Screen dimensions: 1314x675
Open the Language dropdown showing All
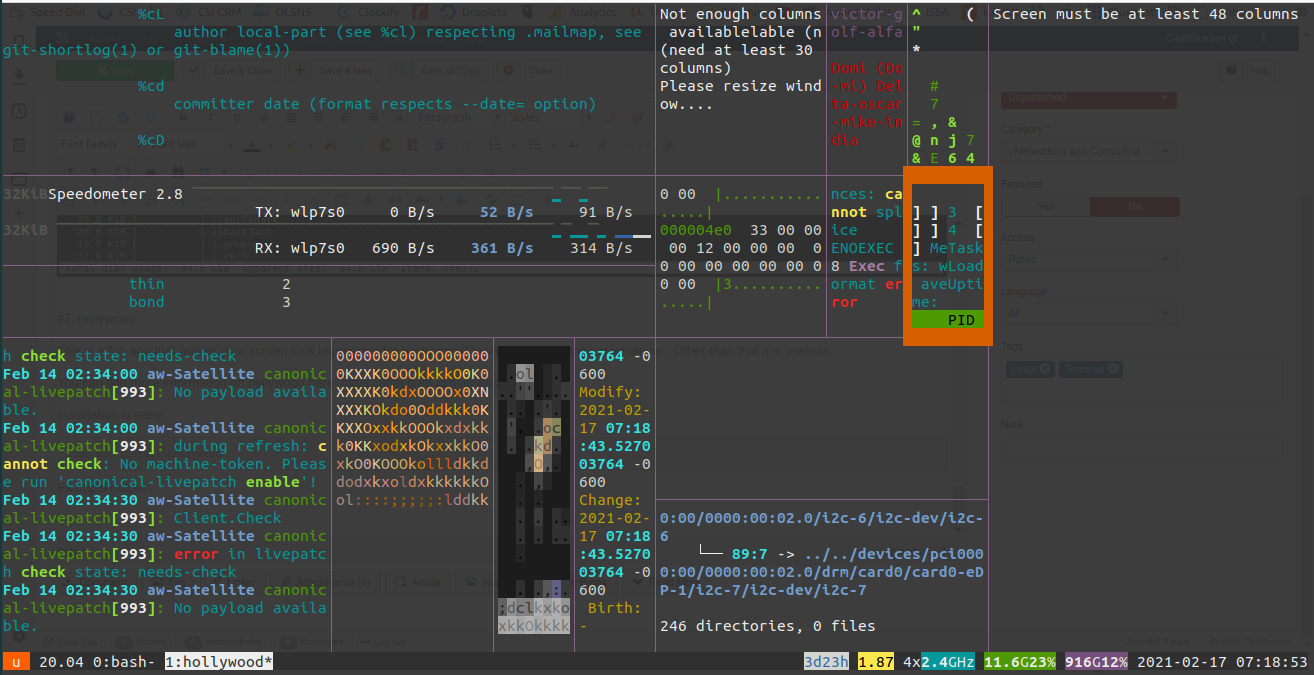tap(1088, 314)
